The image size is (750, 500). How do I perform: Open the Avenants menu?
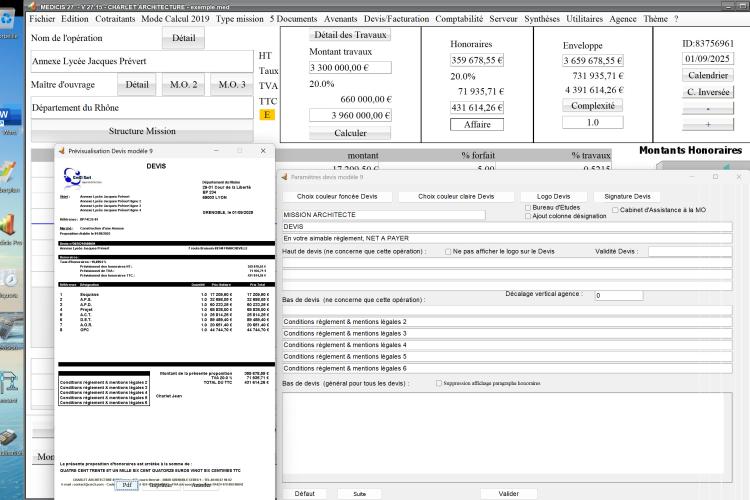(x=341, y=19)
